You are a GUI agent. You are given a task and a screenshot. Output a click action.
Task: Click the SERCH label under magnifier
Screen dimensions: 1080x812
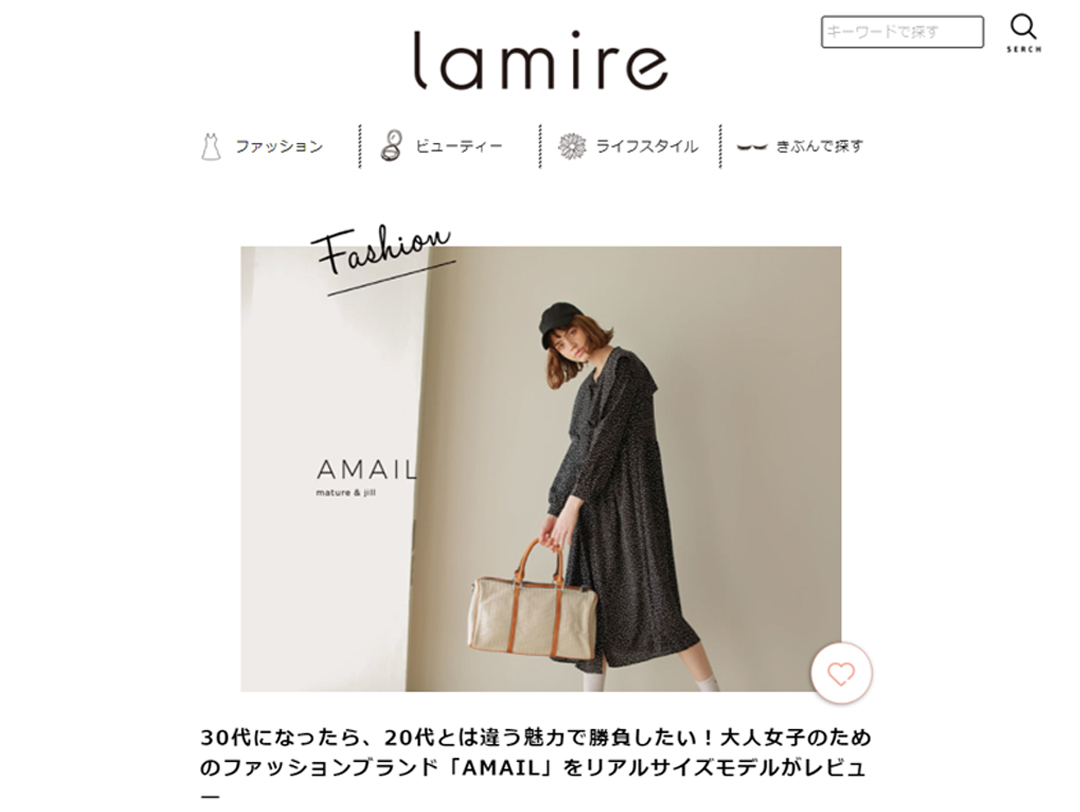click(1024, 50)
